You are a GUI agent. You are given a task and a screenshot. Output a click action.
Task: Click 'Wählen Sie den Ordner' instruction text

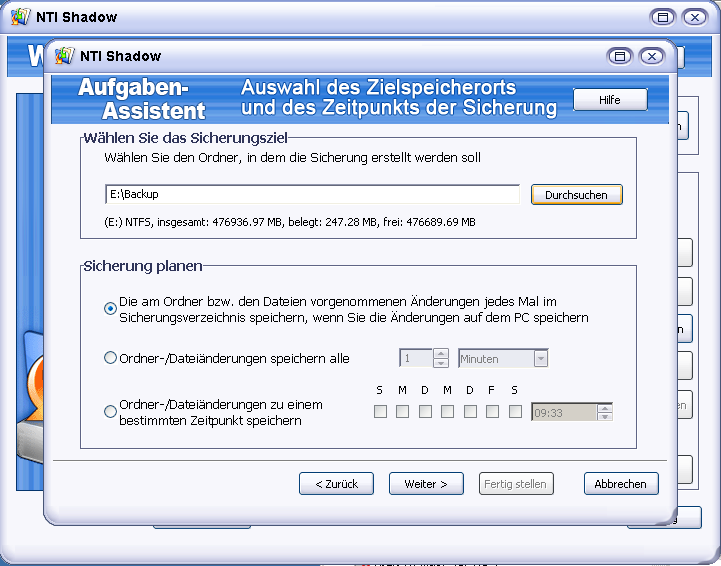[x=292, y=158]
